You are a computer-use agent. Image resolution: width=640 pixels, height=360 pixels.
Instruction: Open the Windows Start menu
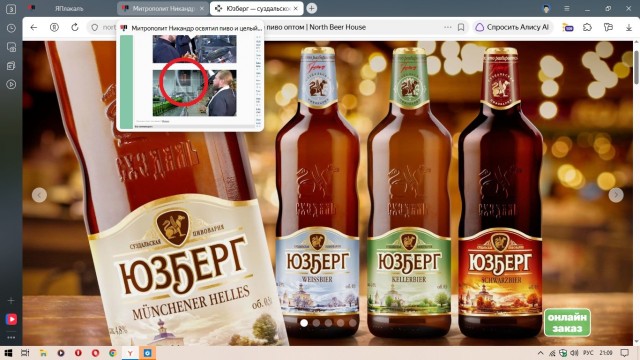pos(8,353)
